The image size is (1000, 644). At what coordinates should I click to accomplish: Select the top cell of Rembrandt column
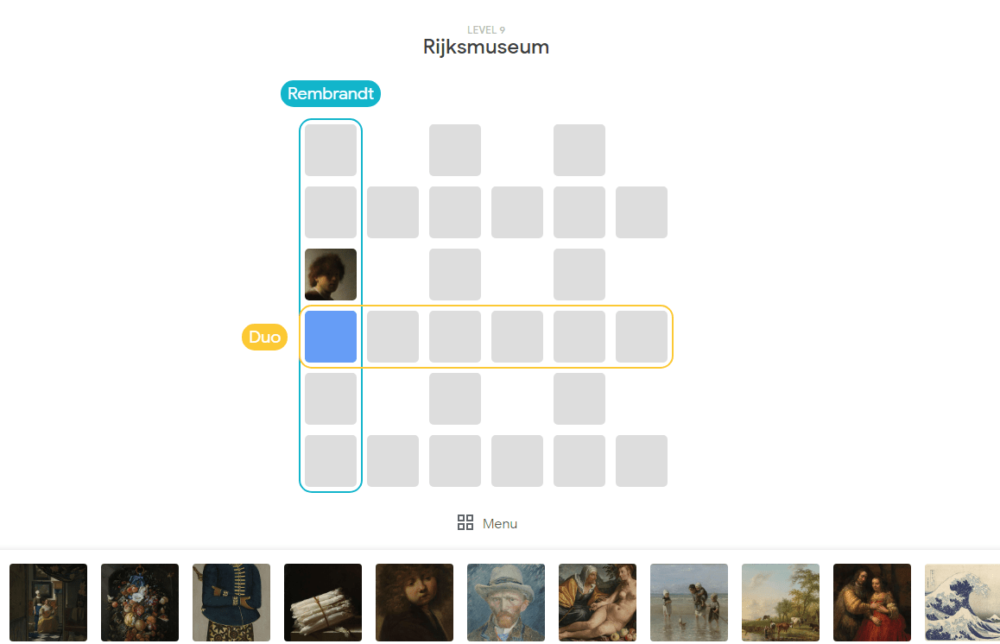(x=330, y=150)
